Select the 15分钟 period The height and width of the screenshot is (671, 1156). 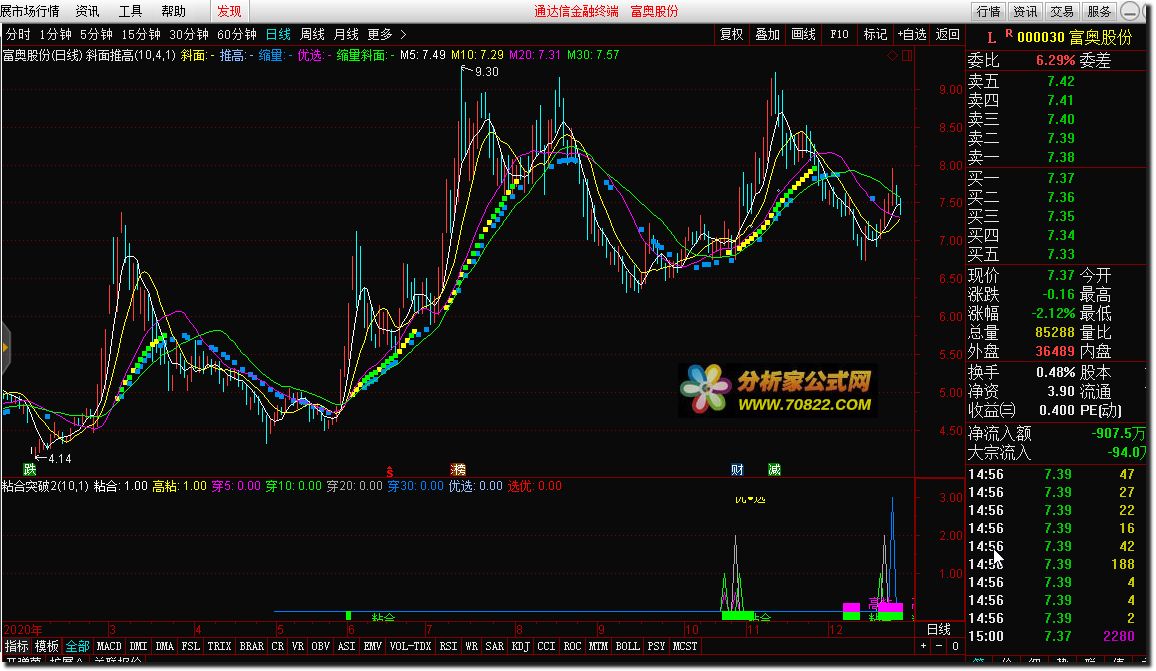click(x=141, y=35)
